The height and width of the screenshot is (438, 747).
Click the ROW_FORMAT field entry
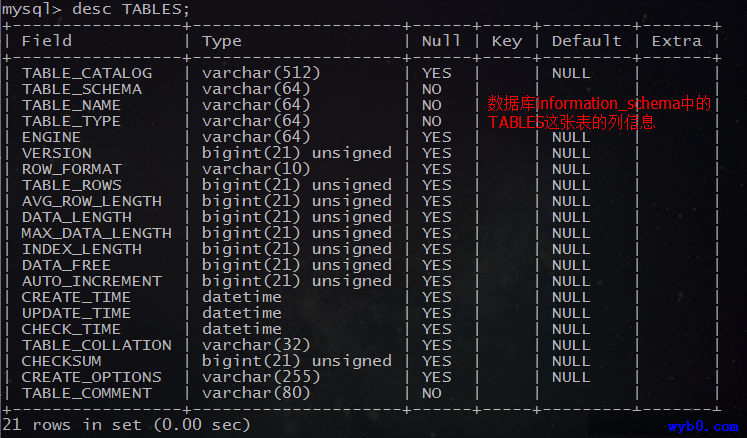(x=72, y=170)
